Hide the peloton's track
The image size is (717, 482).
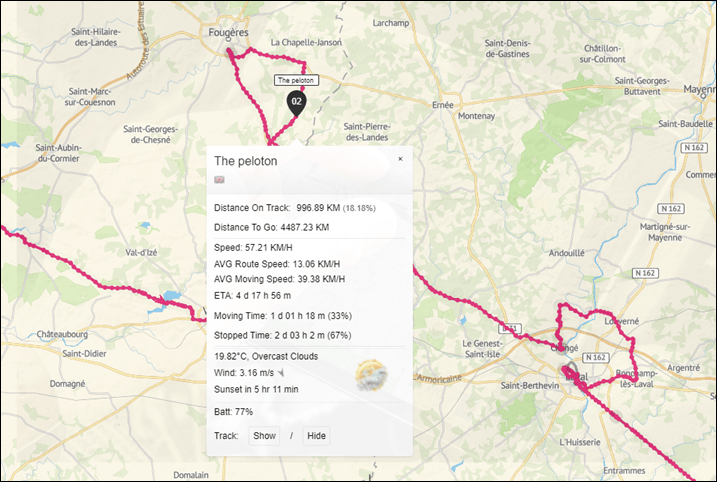tap(316, 435)
